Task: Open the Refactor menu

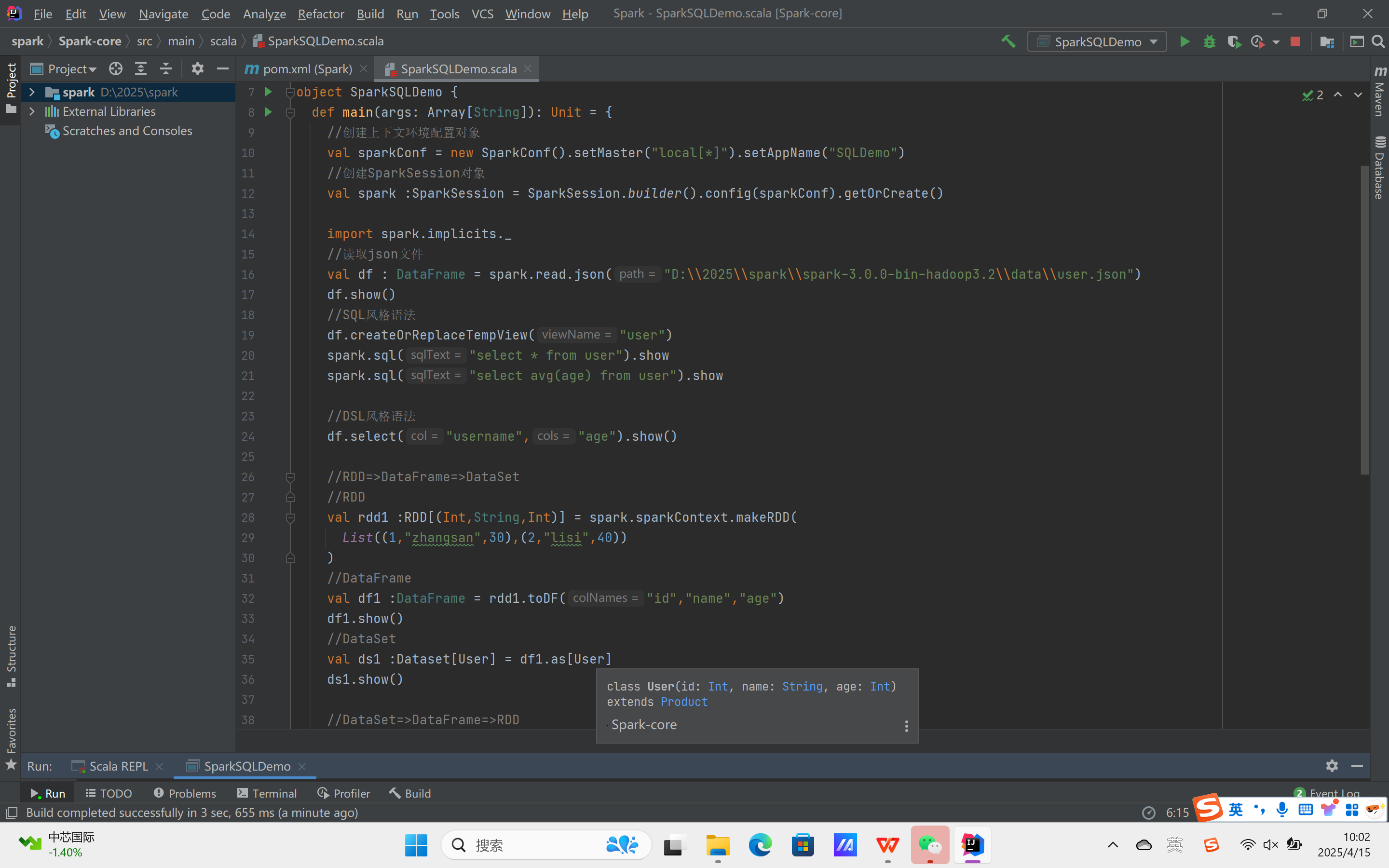Action: (320, 14)
